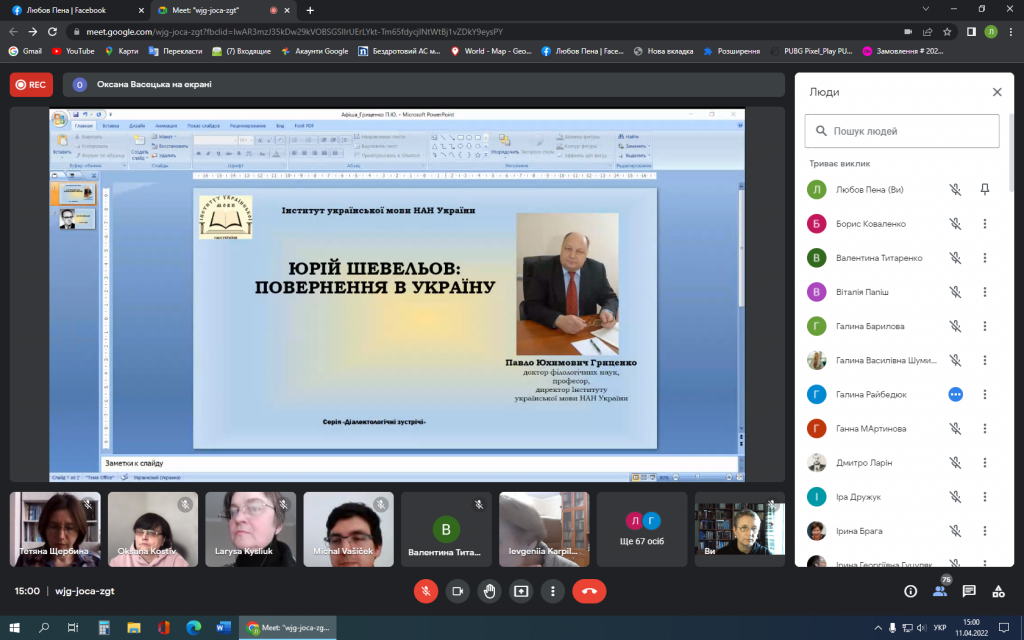This screenshot has height=640, width=1024.
Task: Open the "Ще 67 осіб" participants tile
Action: [x=643, y=528]
